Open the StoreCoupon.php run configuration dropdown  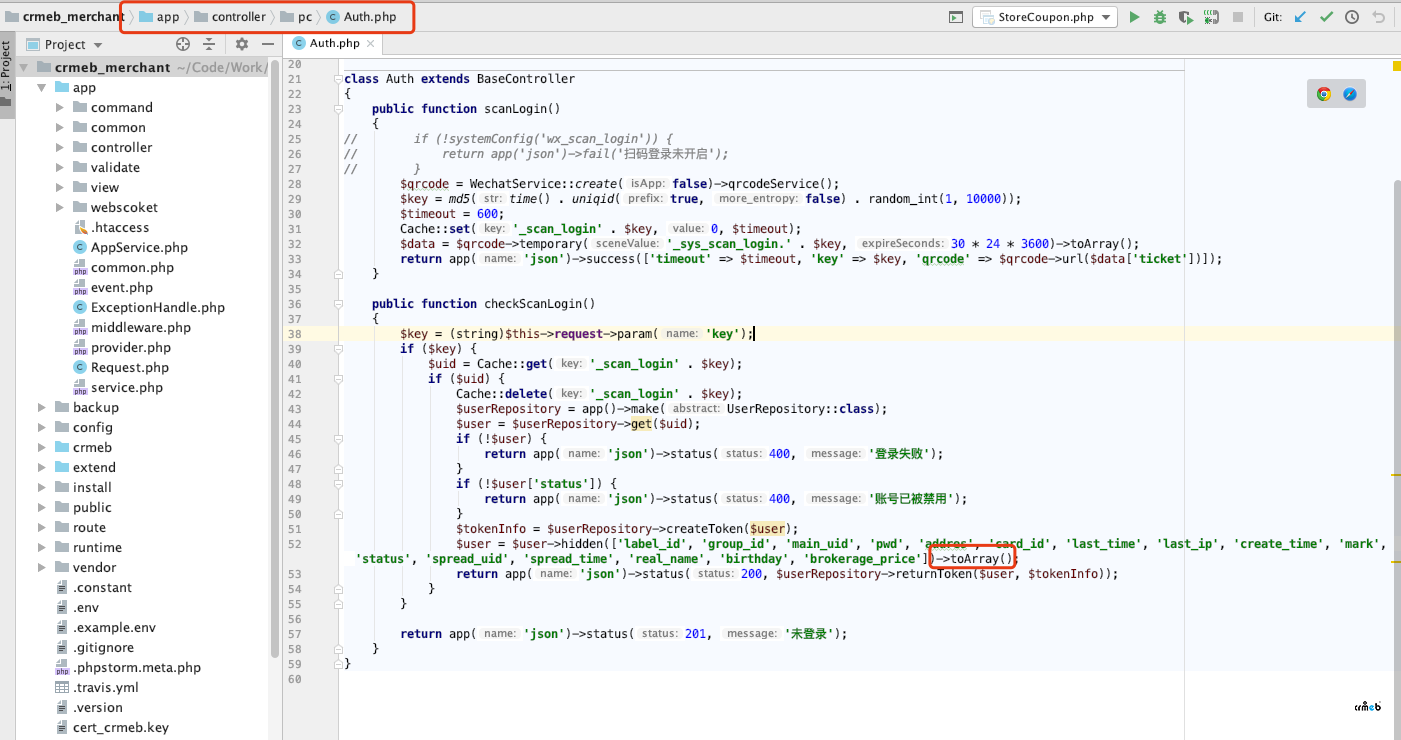[1045, 17]
